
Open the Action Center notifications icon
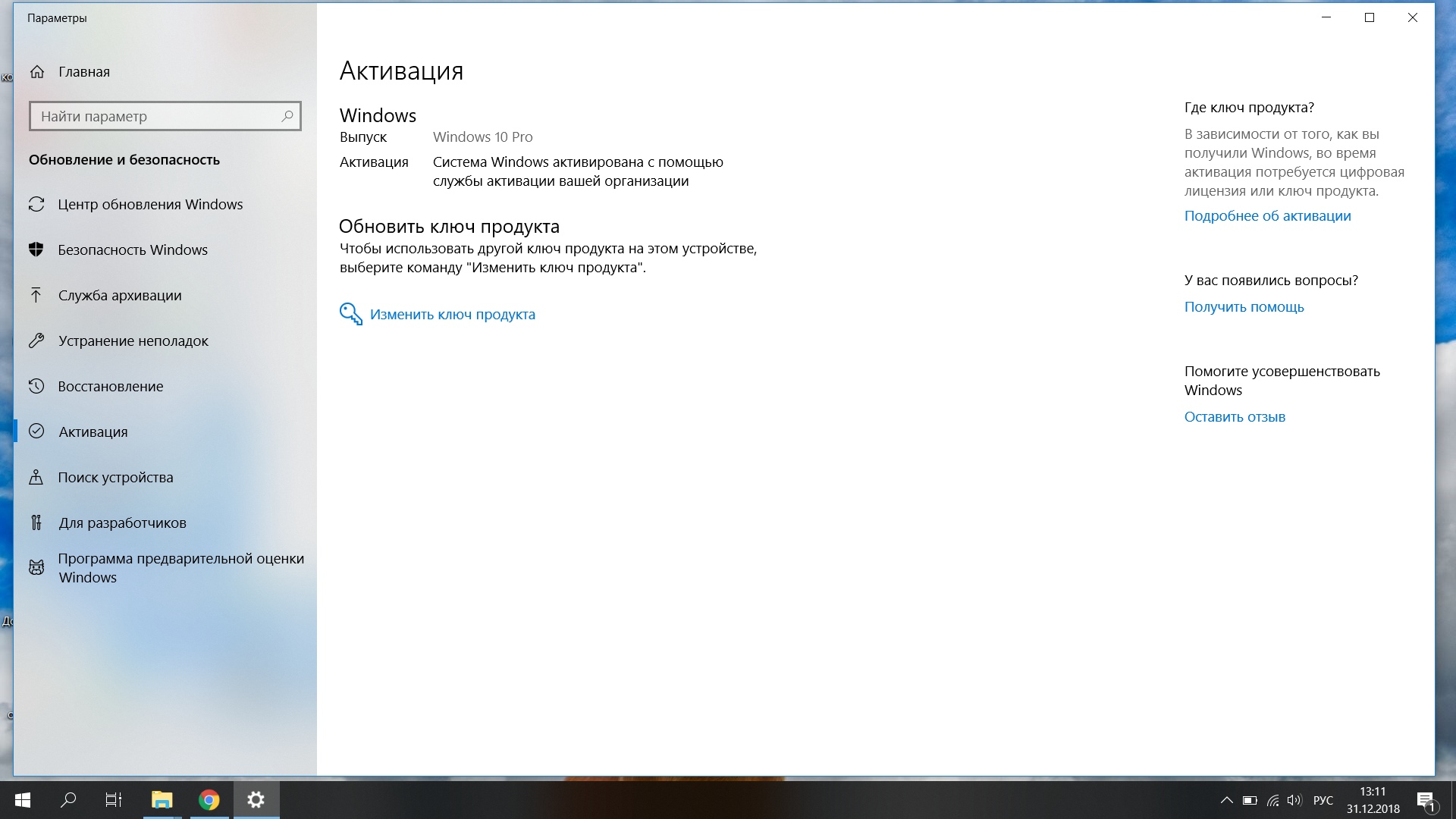click(x=1426, y=800)
